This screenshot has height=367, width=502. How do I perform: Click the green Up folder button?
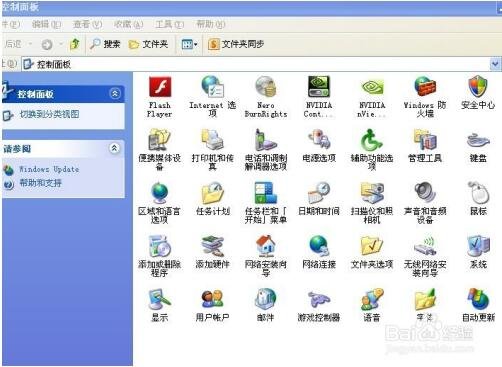pos(75,44)
